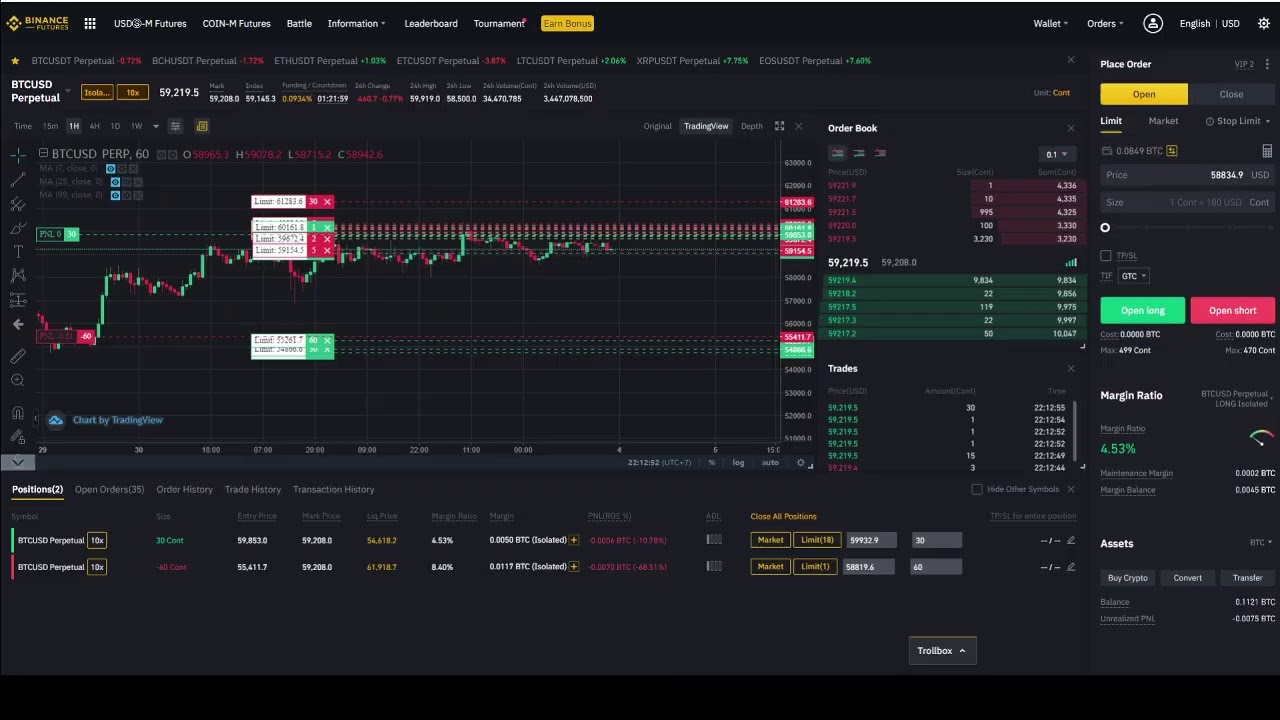Click the Earn Bonus button
The height and width of the screenshot is (720, 1280).
pyautogui.click(x=567, y=23)
